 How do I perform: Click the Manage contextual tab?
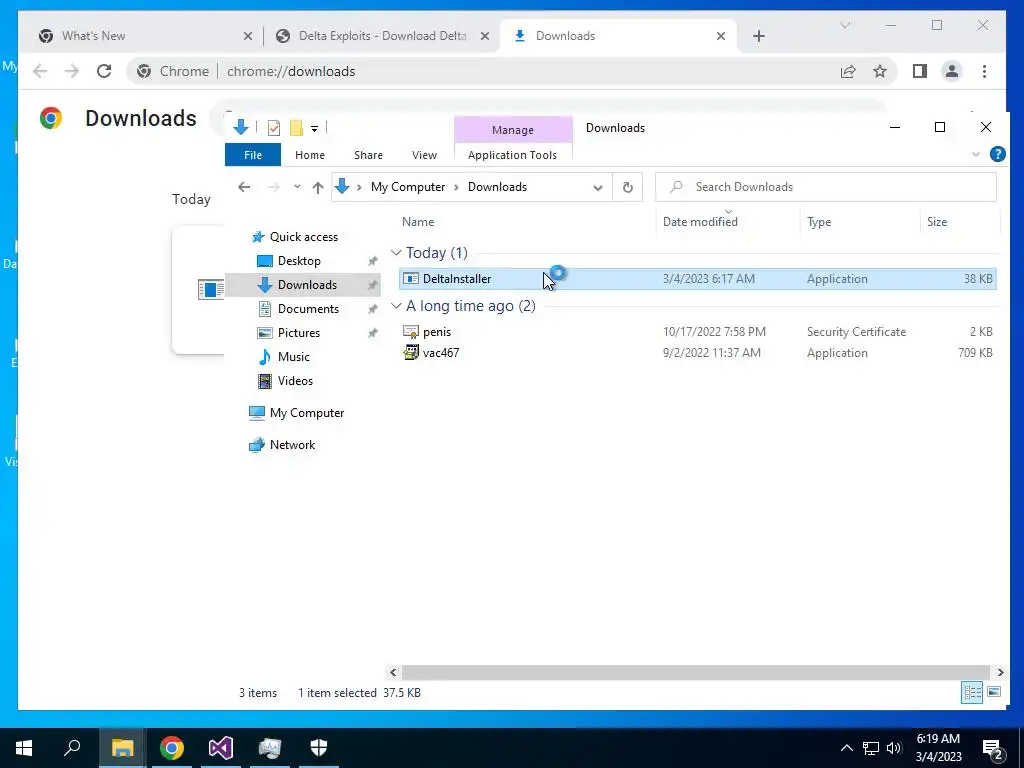[x=513, y=130]
